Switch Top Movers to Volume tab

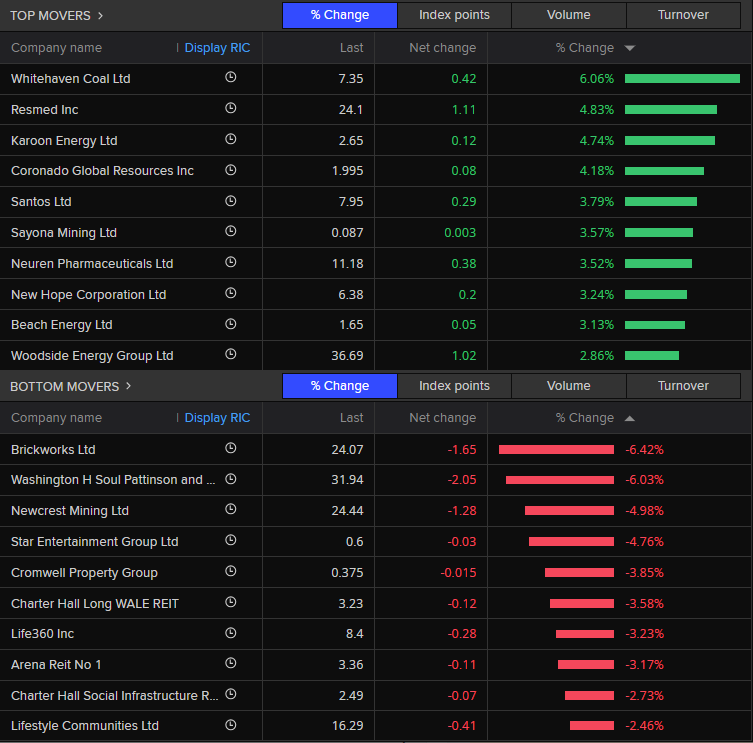point(569,15)
